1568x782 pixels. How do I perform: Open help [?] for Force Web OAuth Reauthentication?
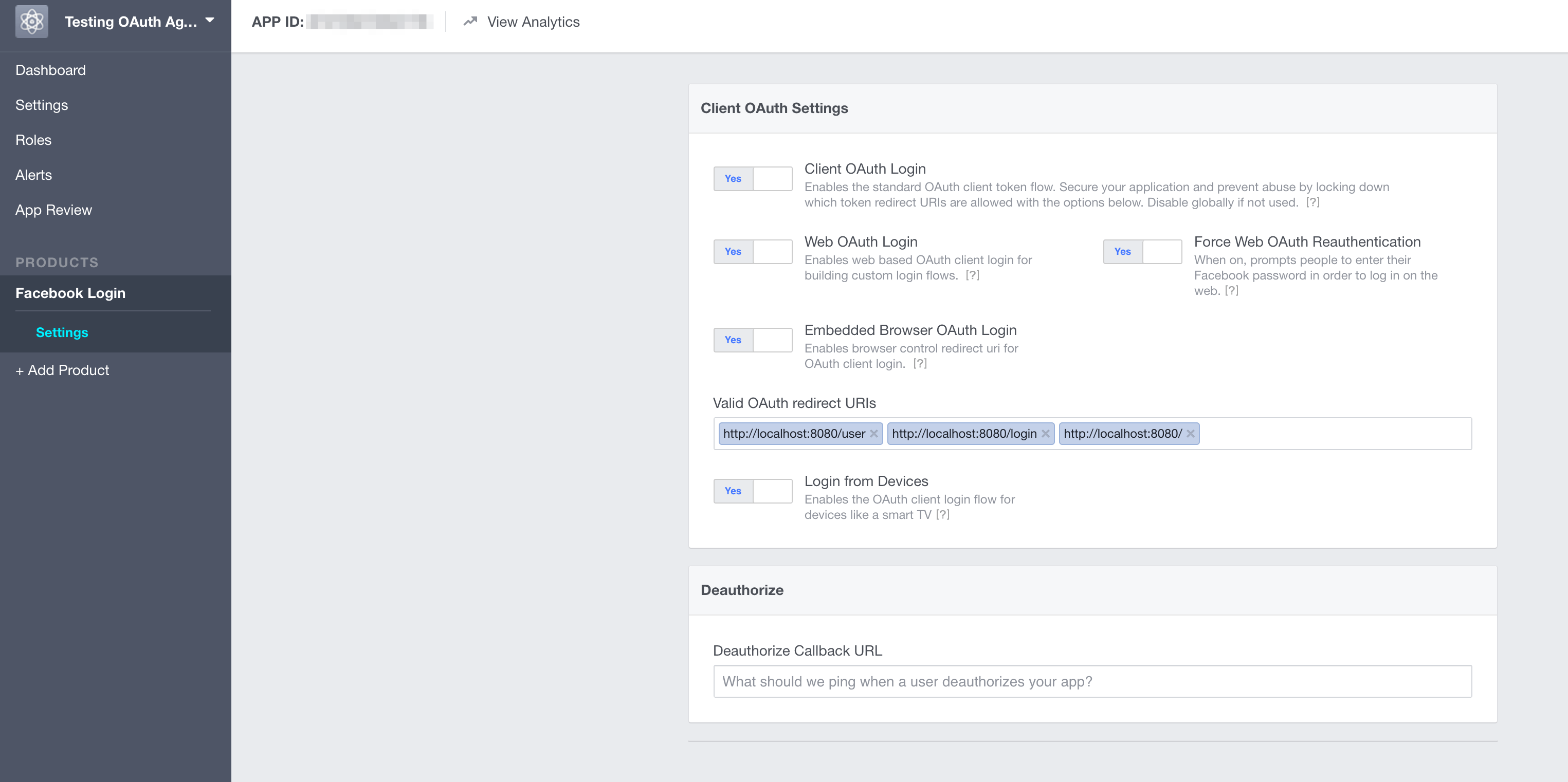[x=1231, y=291]
